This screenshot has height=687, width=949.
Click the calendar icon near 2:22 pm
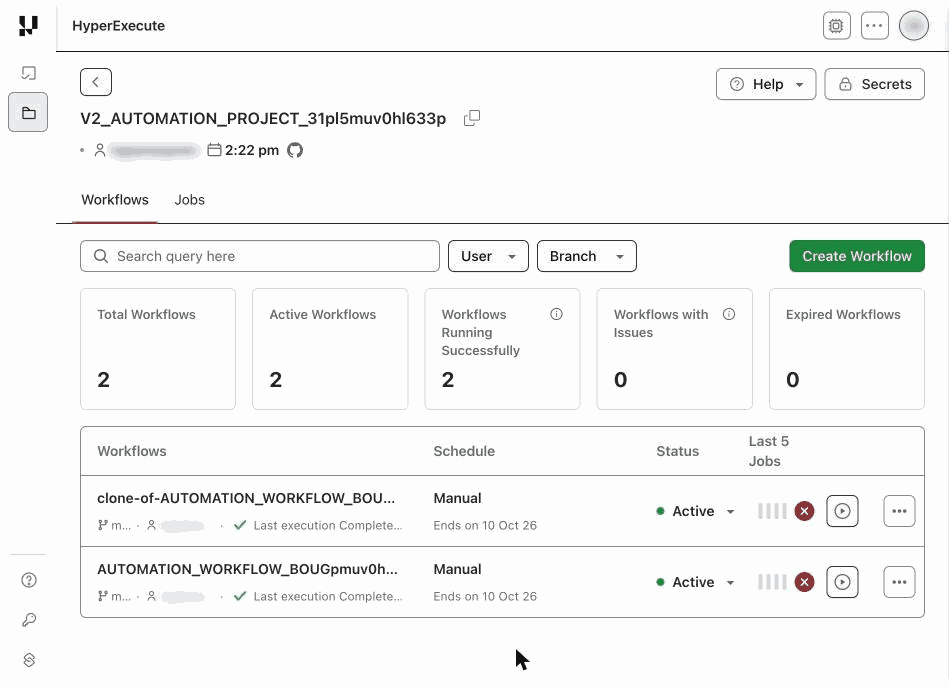pyautogui.click(x=214, y=150)
